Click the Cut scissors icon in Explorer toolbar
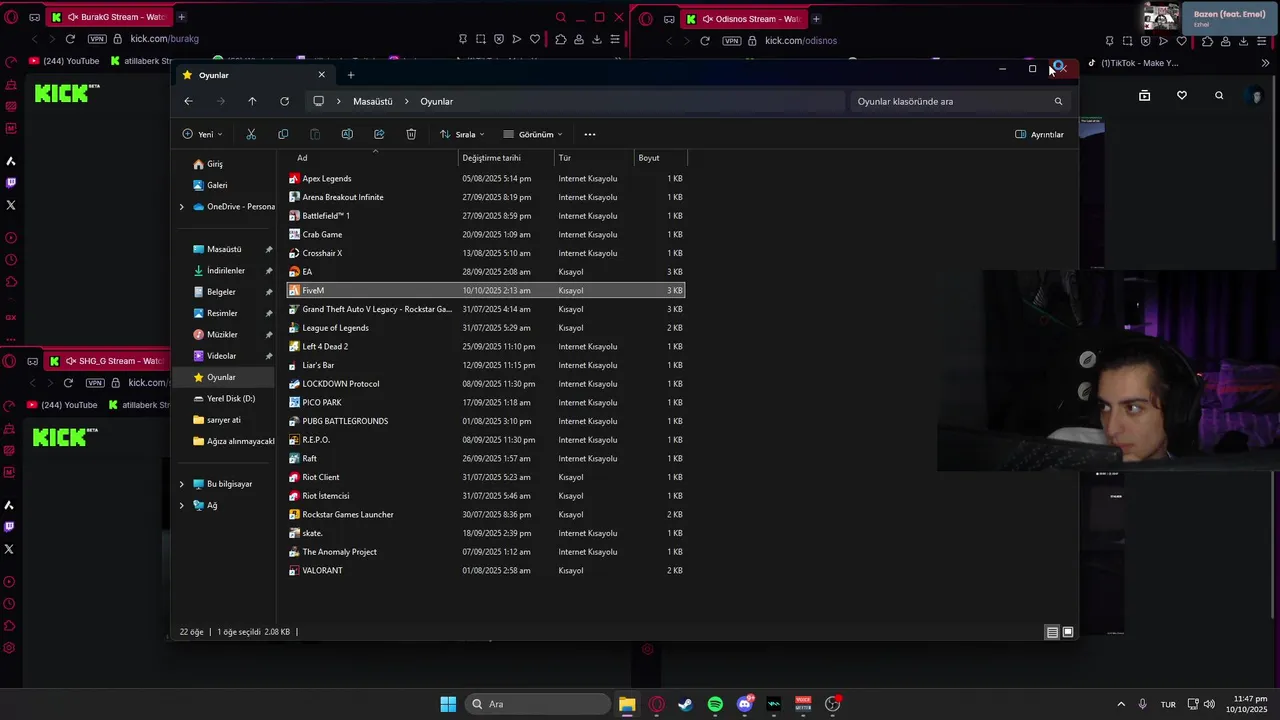This screenshot has width=1280, height=720. [x=251, y=134]
